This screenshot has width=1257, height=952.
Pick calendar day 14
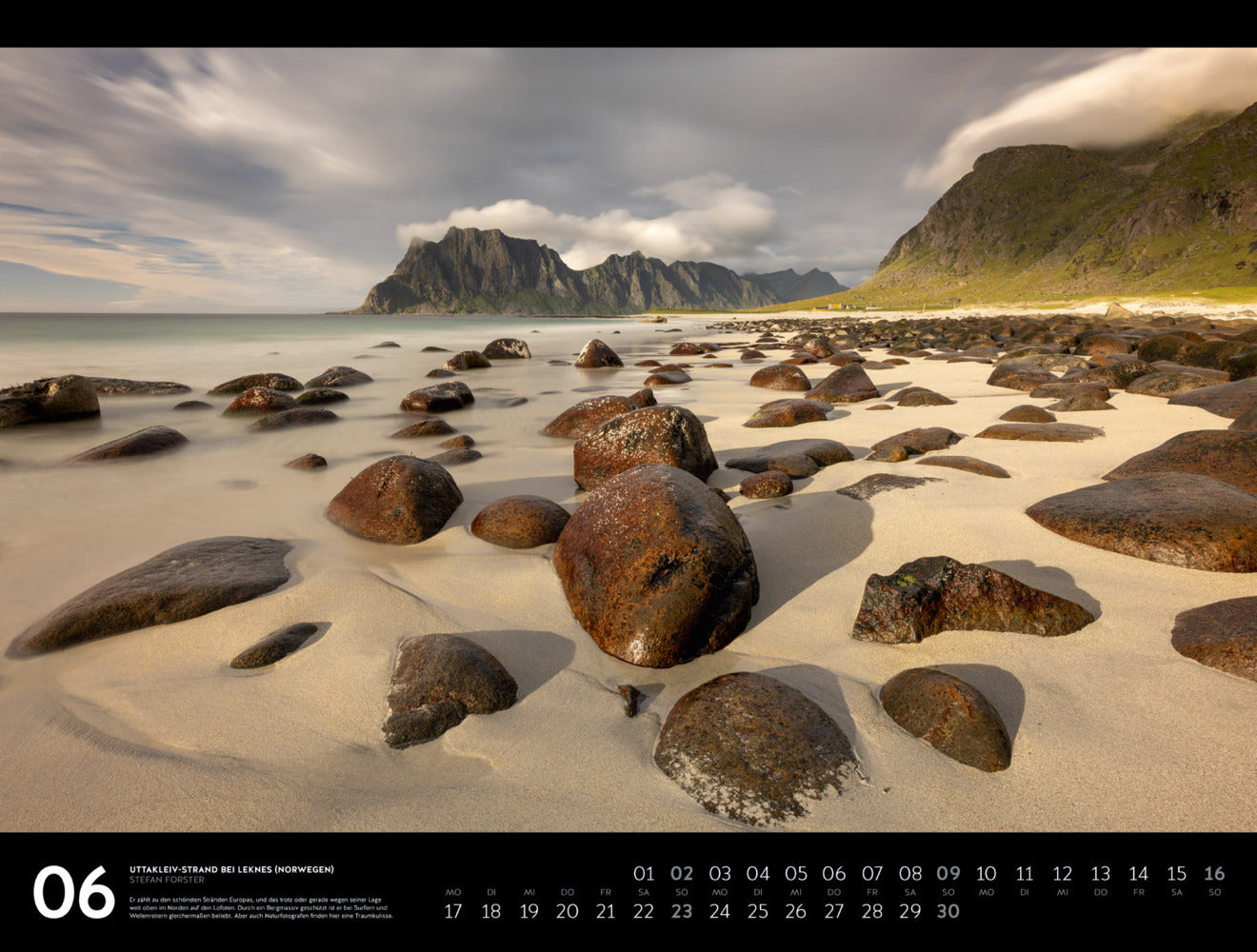[x=1139, y=873]
